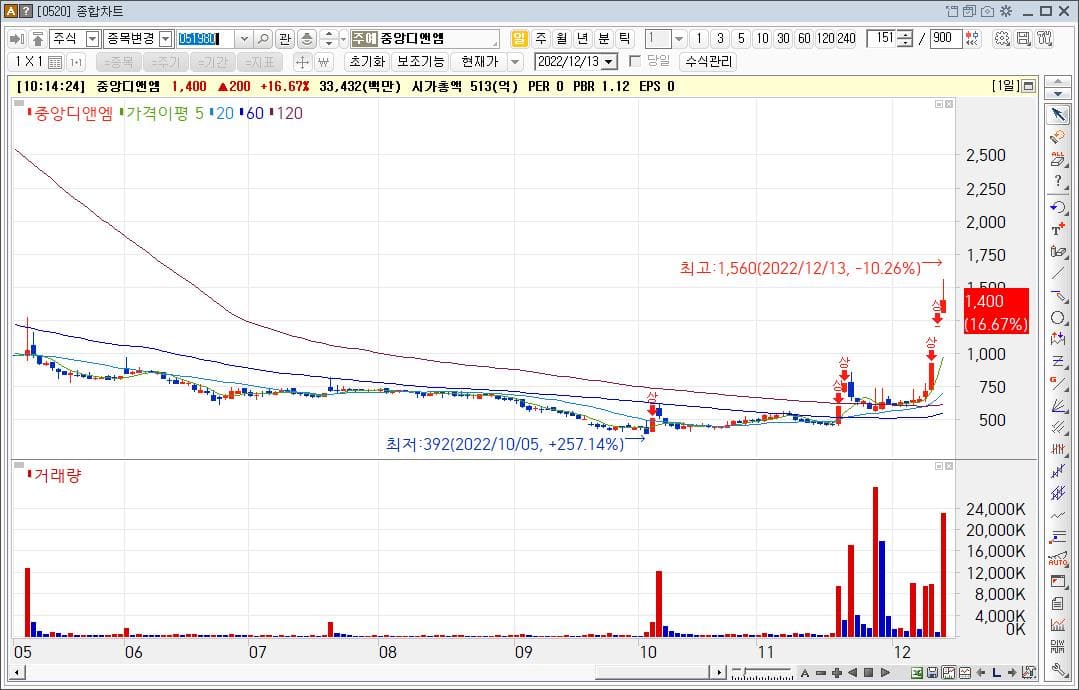1079x690 pixels.
Task: Click the crosshair move icon in toolbar
Action: [302, 62]
